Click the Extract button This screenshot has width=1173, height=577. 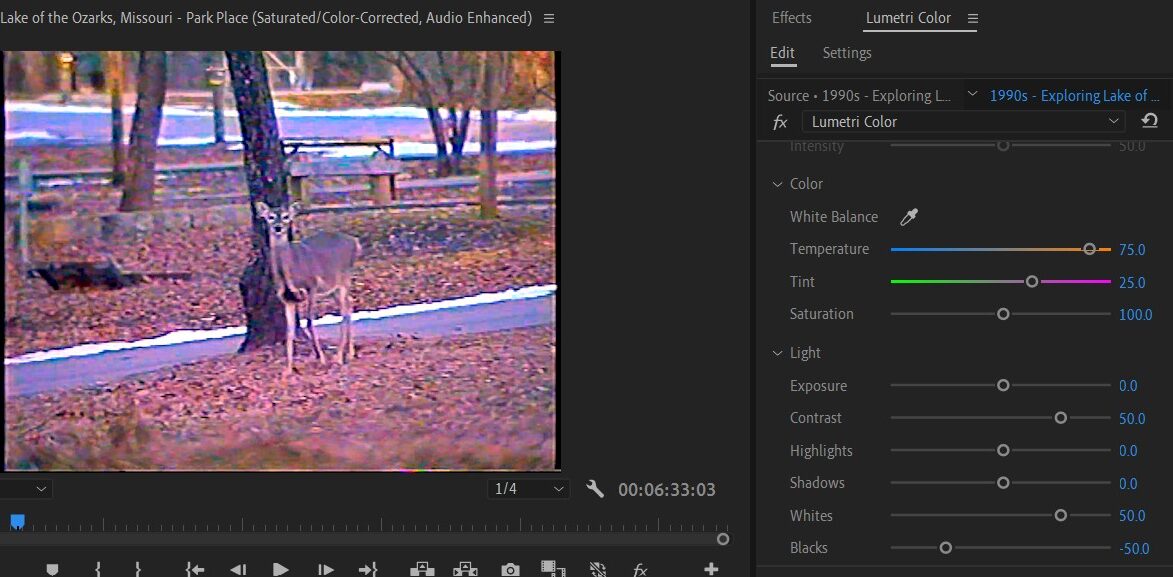pos(465,570)
